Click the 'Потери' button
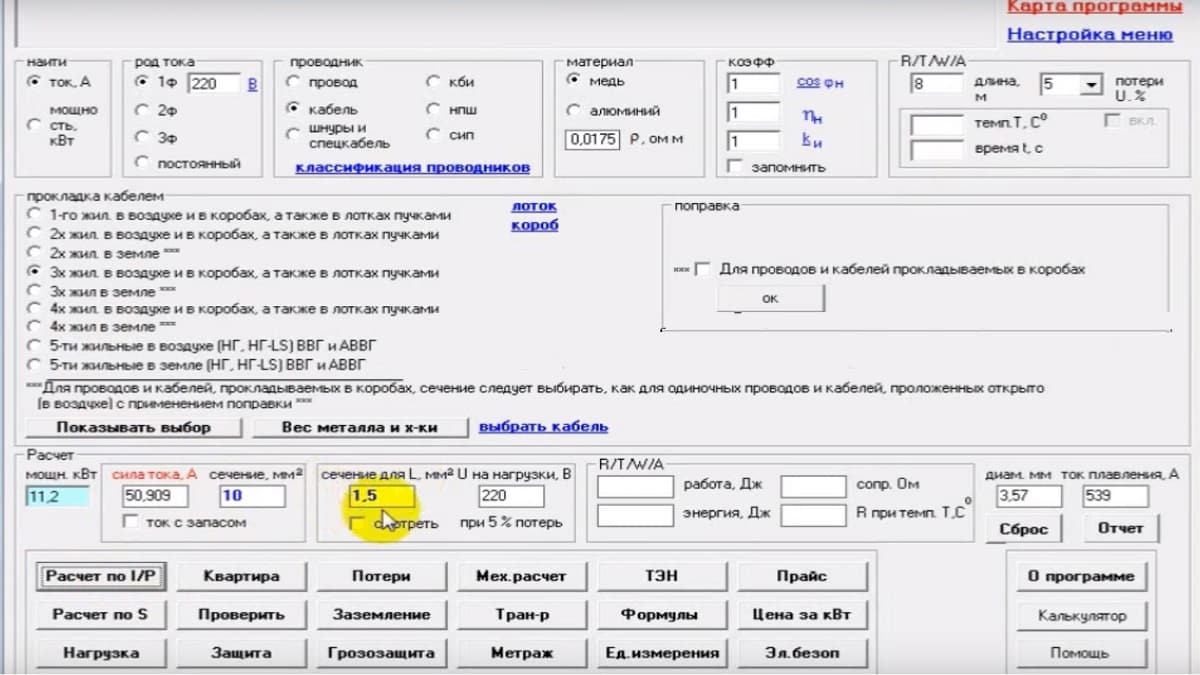This screenshot has width=1200, height=675. click(x=381, y=576)
